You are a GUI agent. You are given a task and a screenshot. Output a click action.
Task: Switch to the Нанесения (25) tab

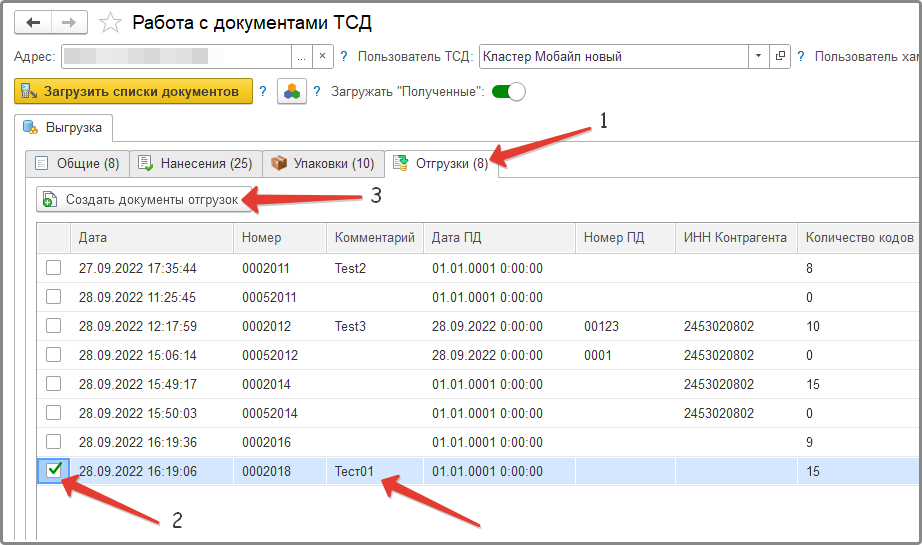pyautogui.click(x=196, y=163)
